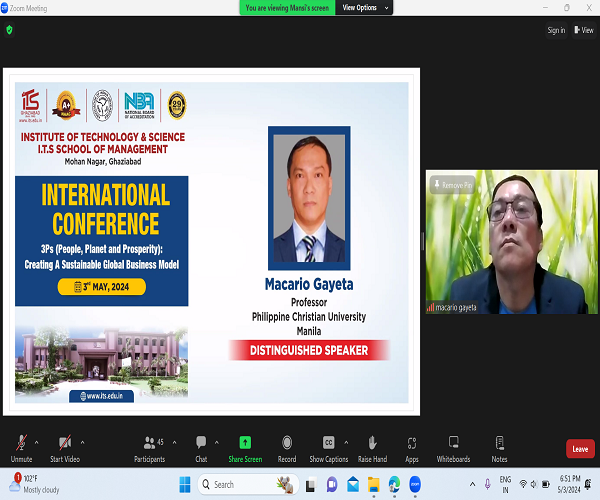Open Microsoft Edge from taskbar
This screenshot has height=500, width=600.
click(394, 485)
